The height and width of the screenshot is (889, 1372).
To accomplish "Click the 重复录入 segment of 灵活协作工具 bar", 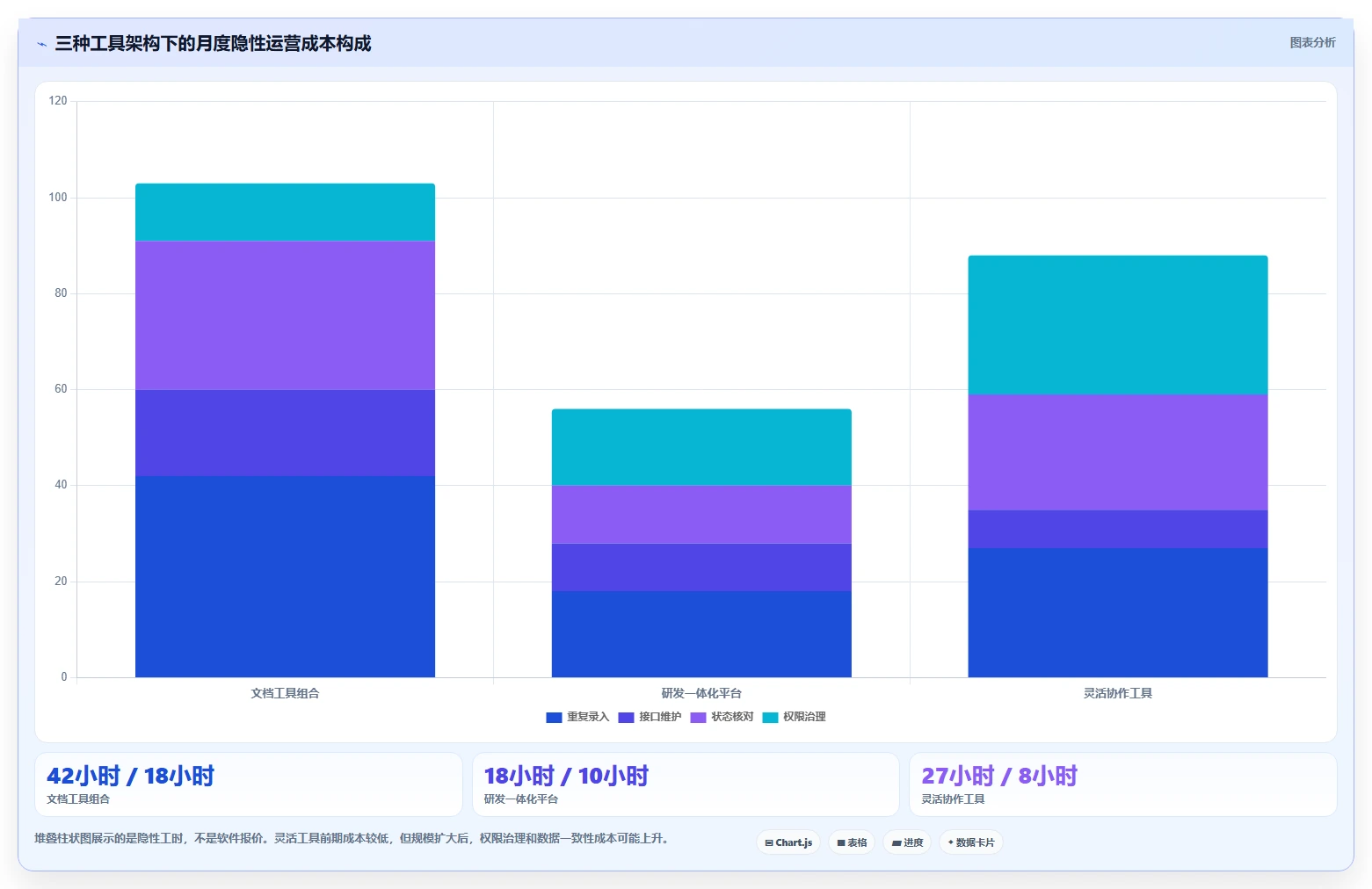I will click(x=1118, y=612).
